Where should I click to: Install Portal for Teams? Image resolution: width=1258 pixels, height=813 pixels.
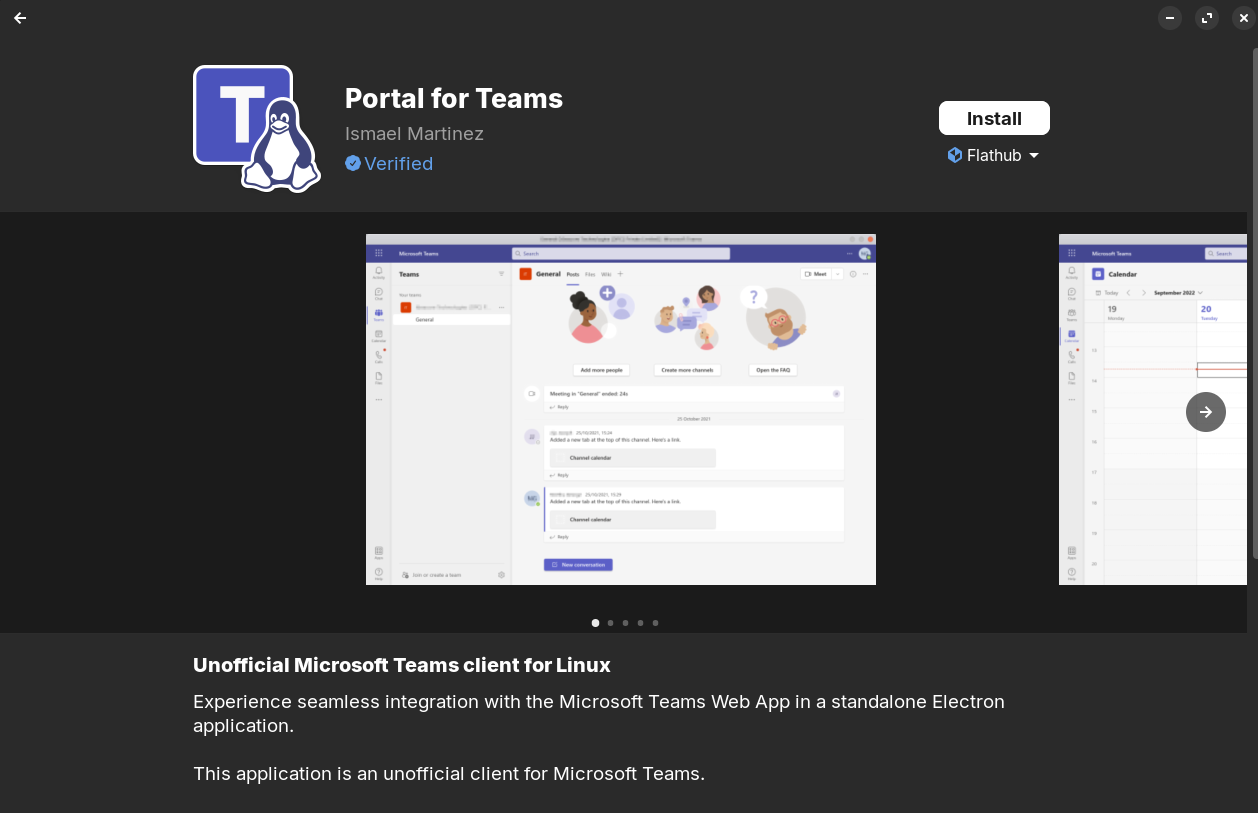pos(994,118)
